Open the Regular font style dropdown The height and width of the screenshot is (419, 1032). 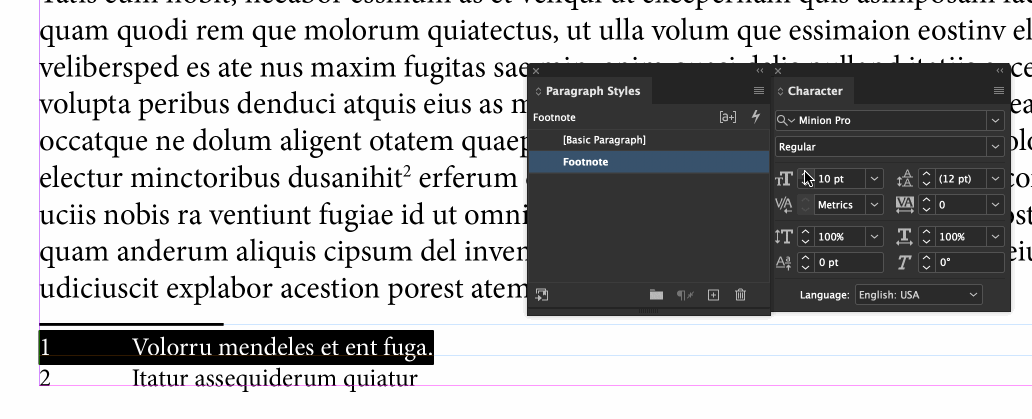point(995,147)
